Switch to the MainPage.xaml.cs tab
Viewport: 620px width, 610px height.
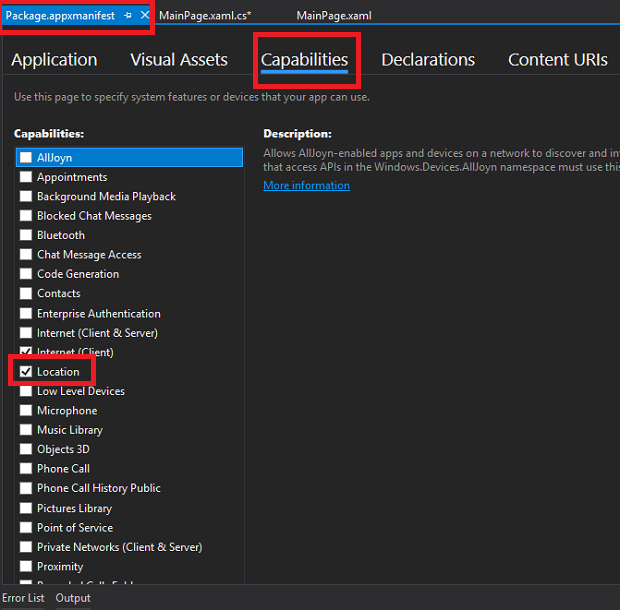point(204,16)
